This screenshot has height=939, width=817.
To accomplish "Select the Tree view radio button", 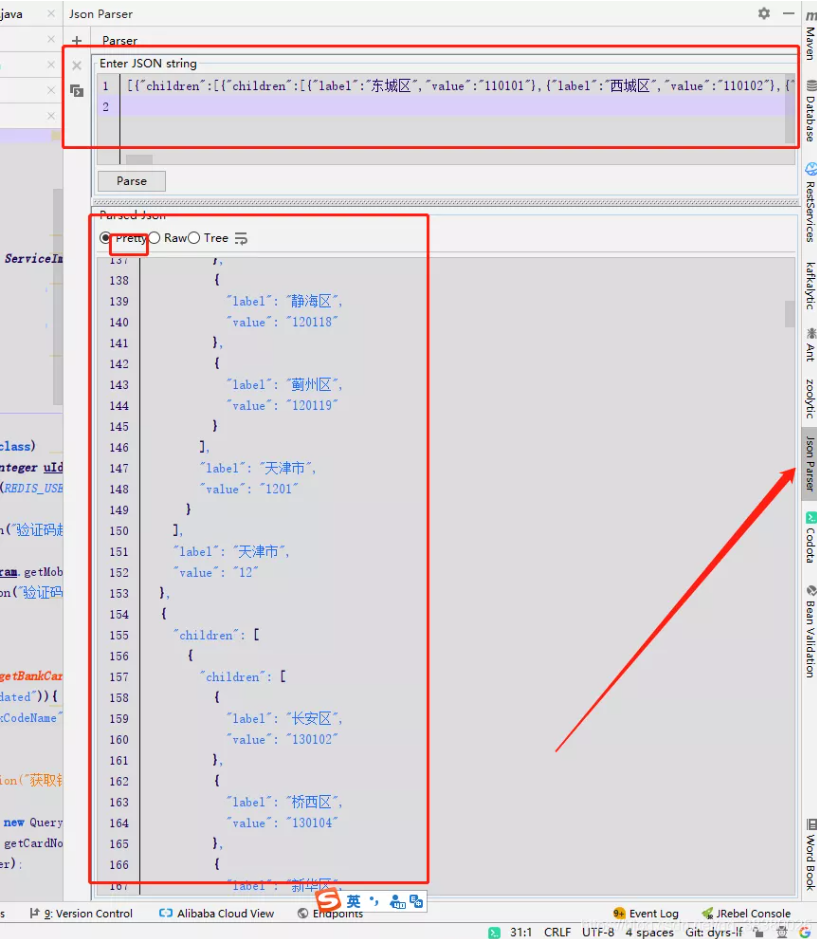I will tap(194, 238).
